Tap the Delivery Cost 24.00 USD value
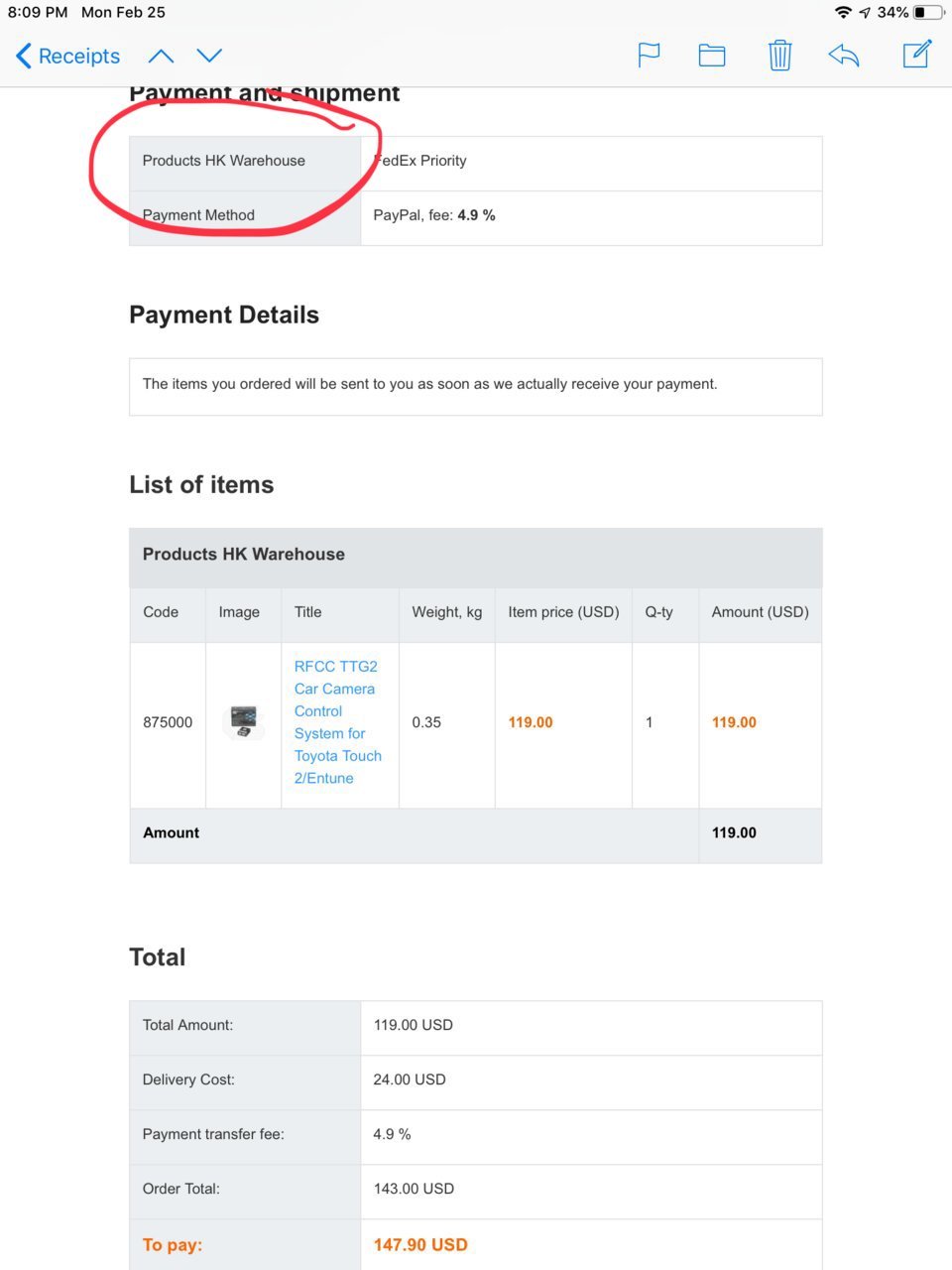The width and height of the screenshot is (952, 1270). [410, 1079]
